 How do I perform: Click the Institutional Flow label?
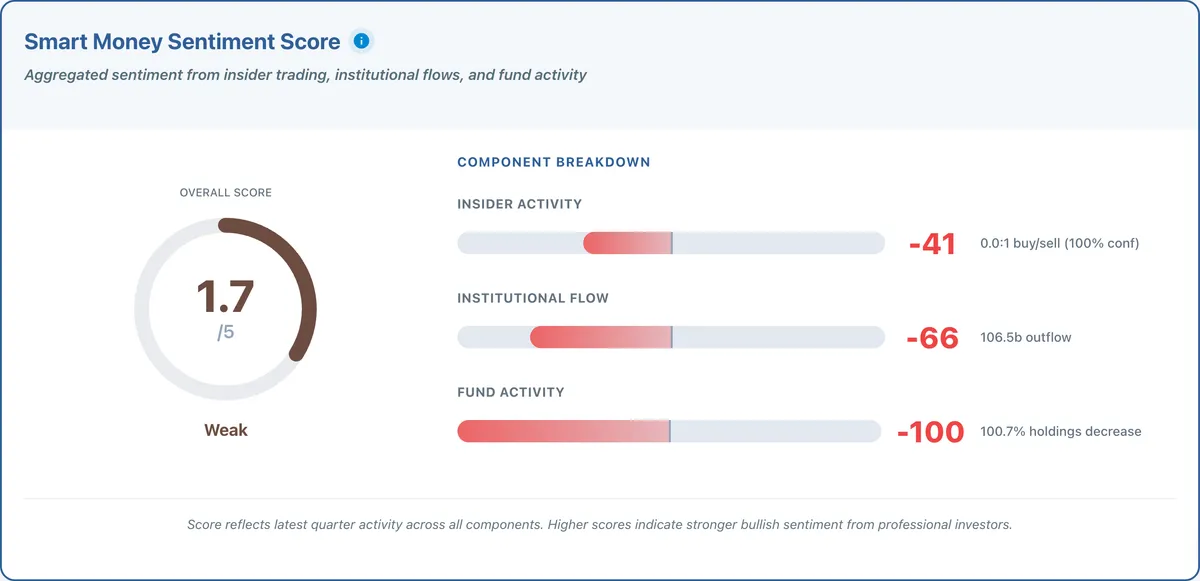click(533, 298)
